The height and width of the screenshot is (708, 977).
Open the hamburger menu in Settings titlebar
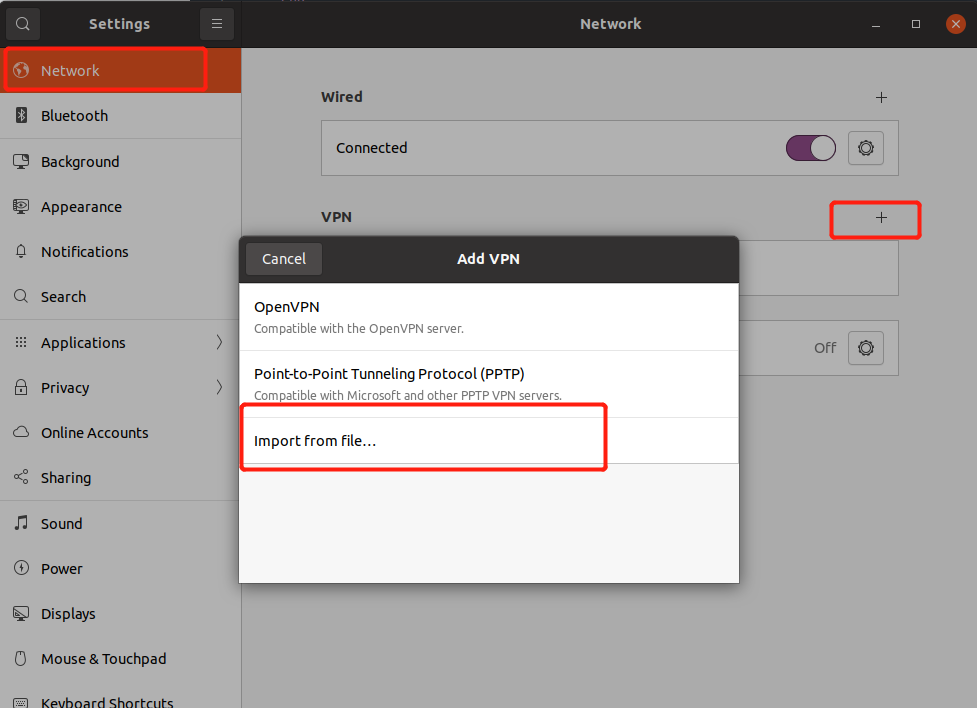click(x=217, y=23)
